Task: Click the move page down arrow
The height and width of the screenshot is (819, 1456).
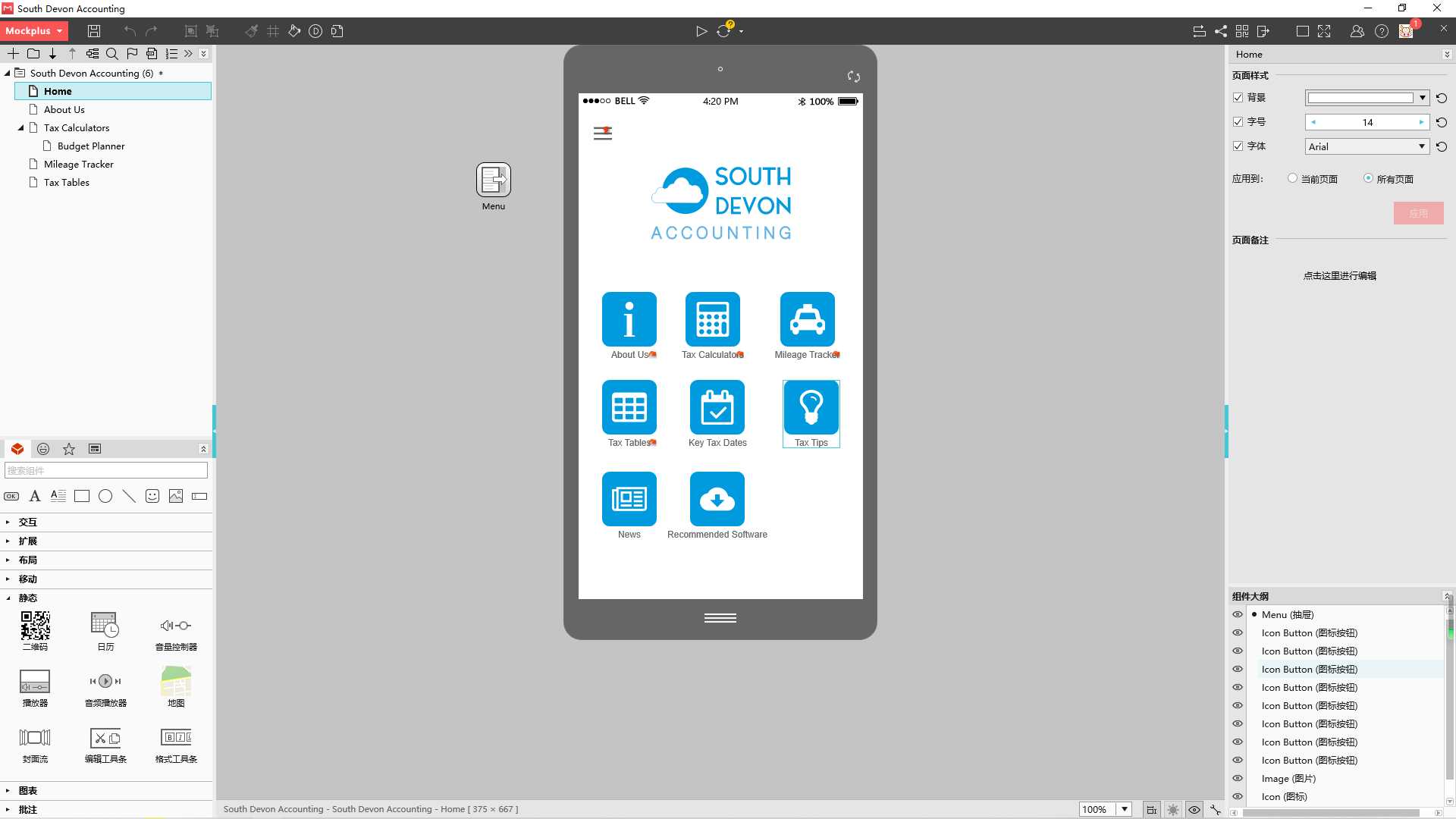Action: tap(52, 54)
